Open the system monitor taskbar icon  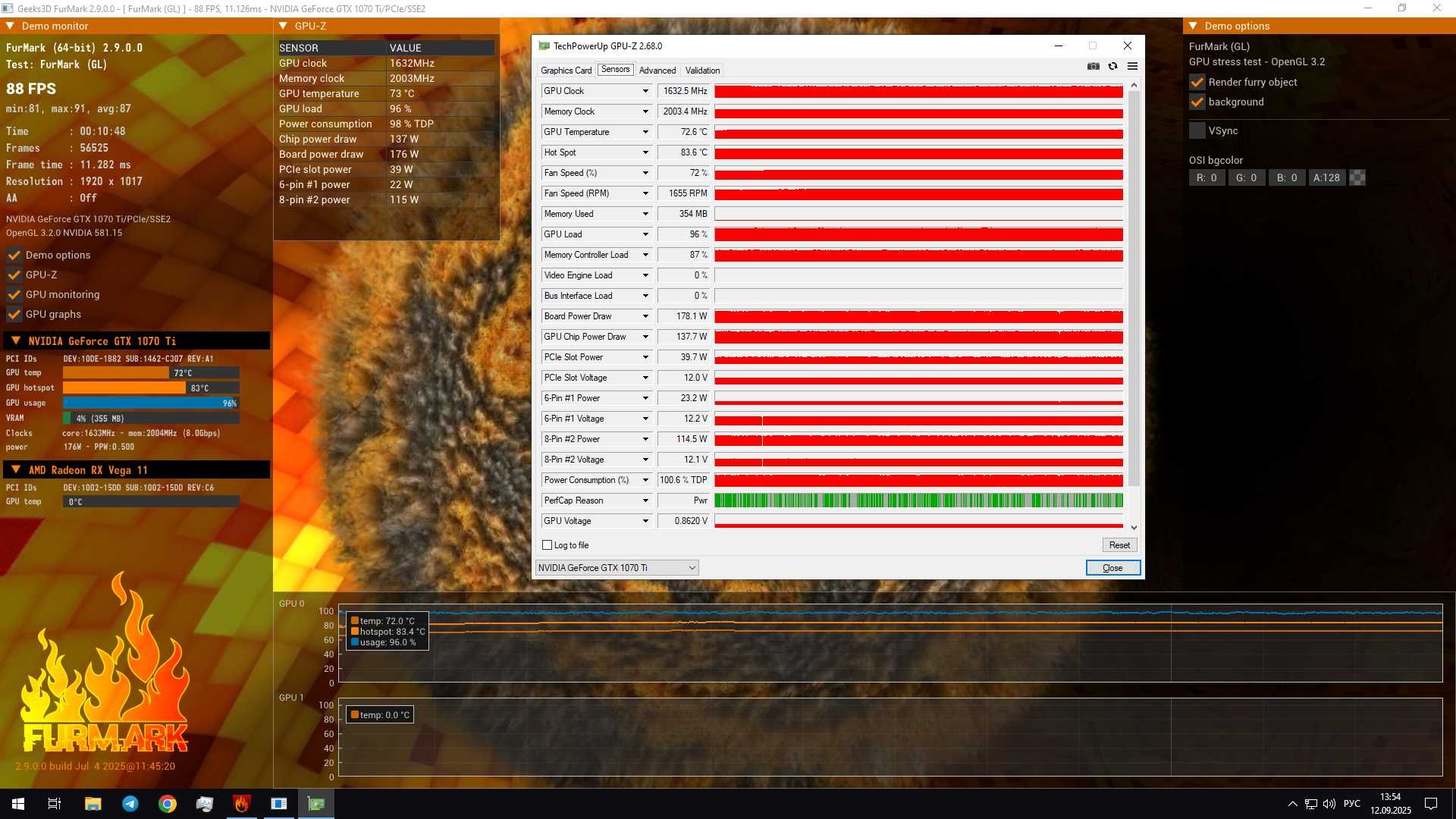pos(205,804)
